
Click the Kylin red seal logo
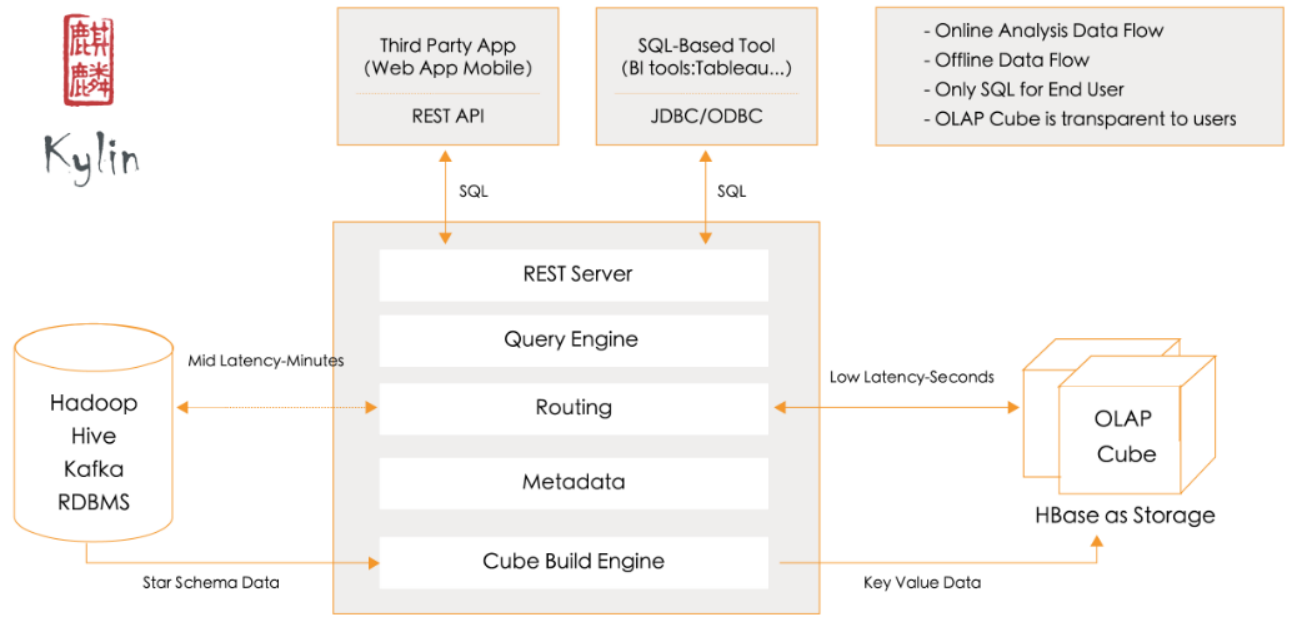[x=89, y=61]
